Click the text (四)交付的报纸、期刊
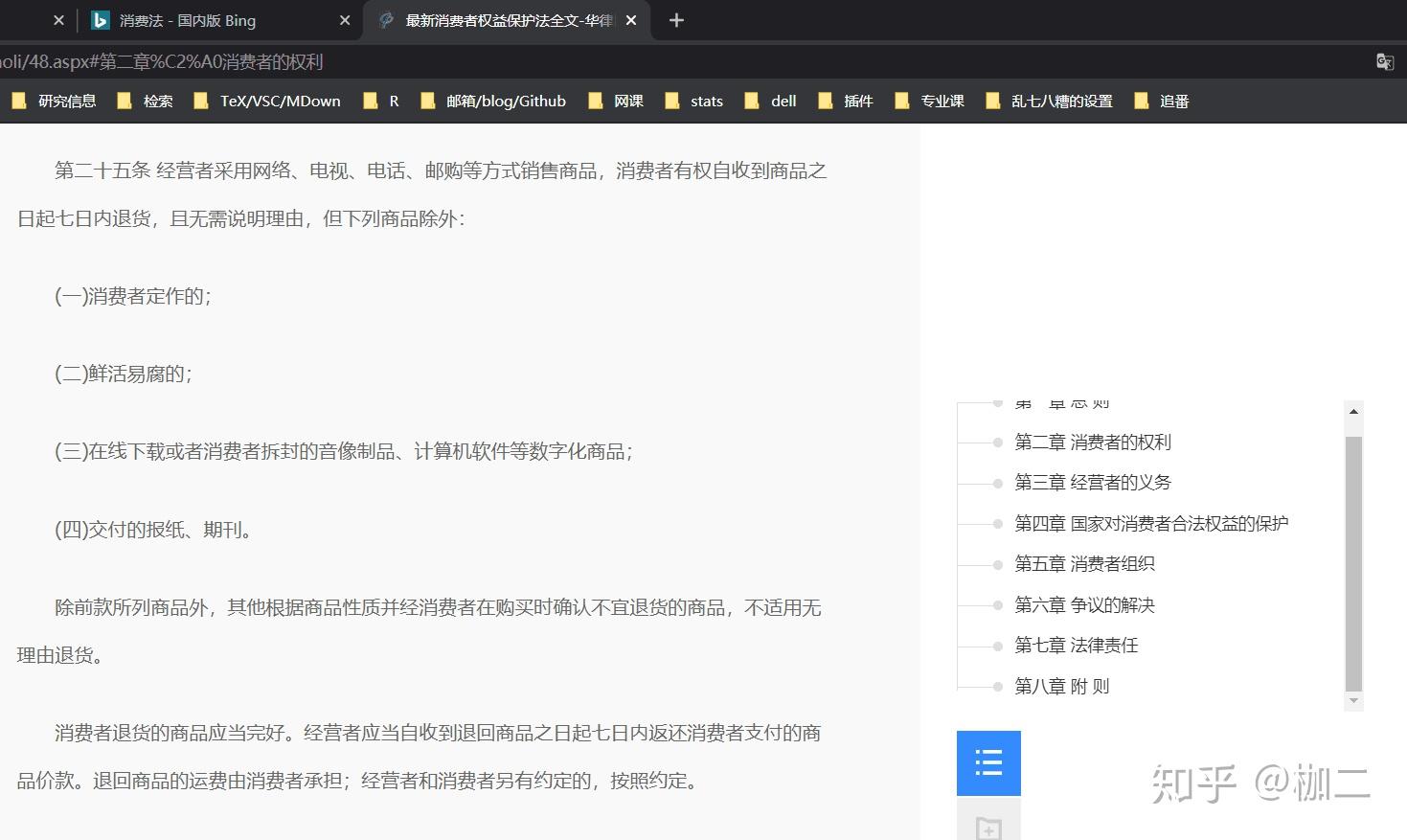The width and height of the screenshot is (1407, 840). (152, 530)
